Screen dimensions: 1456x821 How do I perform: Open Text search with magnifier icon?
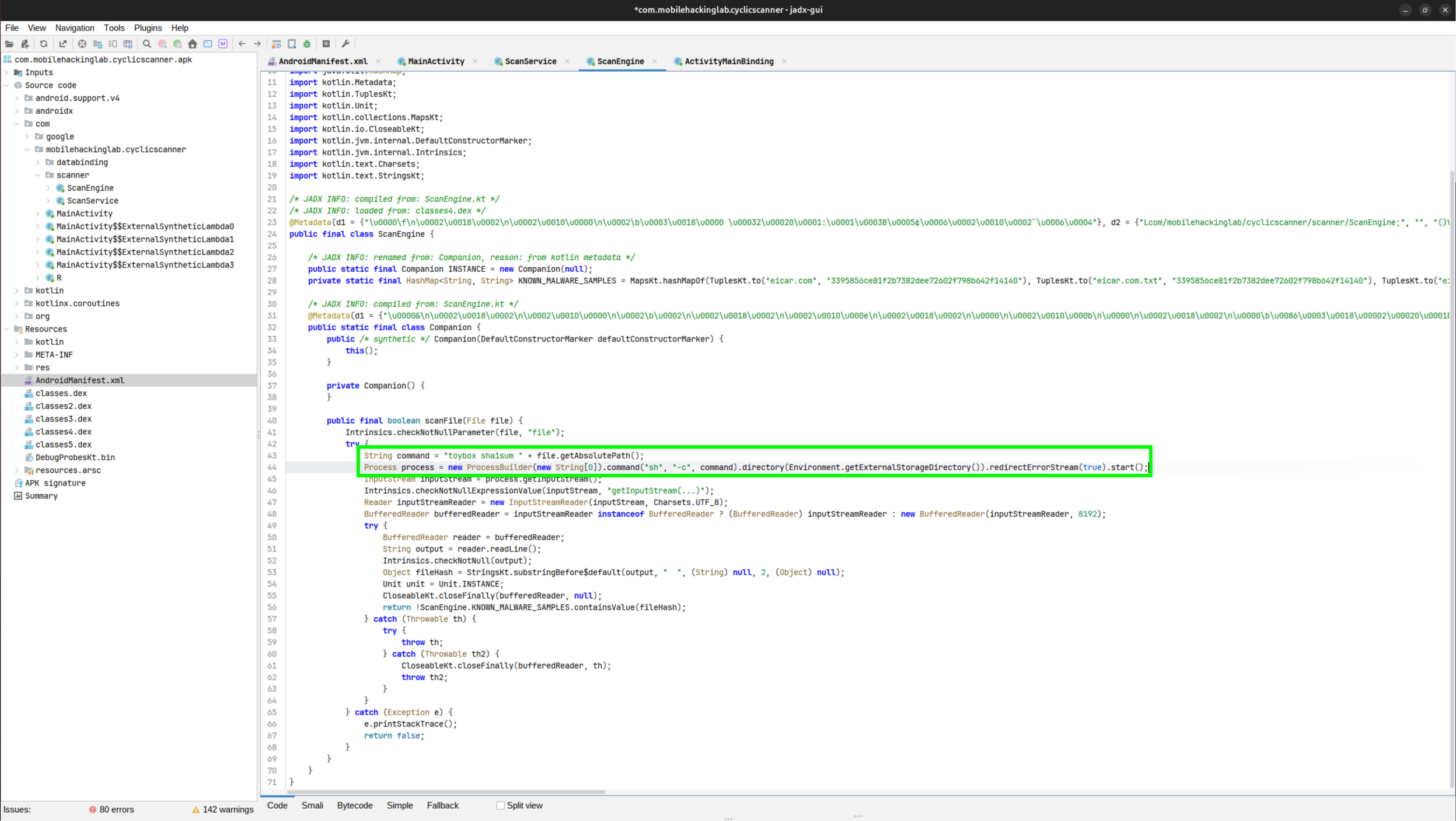(147, 44)
